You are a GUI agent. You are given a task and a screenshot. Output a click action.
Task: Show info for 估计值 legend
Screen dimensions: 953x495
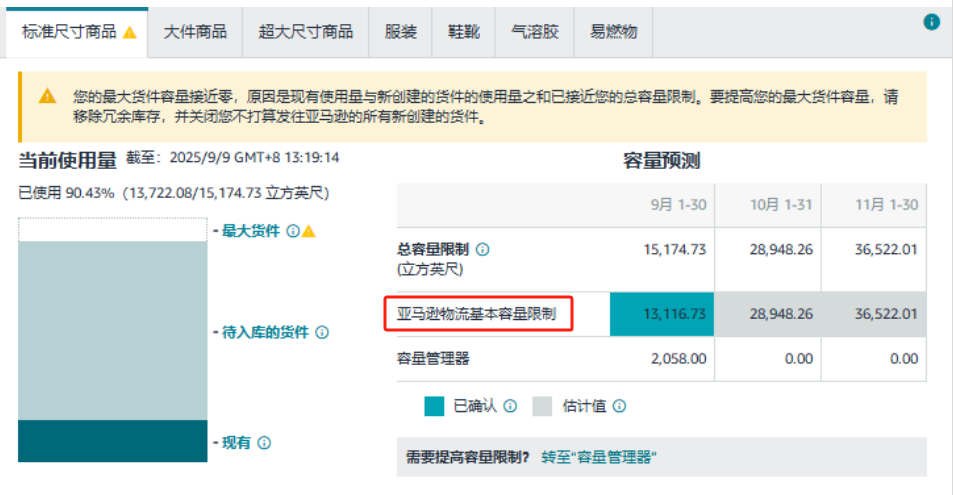pyautogui.click(x=619, y=406)
